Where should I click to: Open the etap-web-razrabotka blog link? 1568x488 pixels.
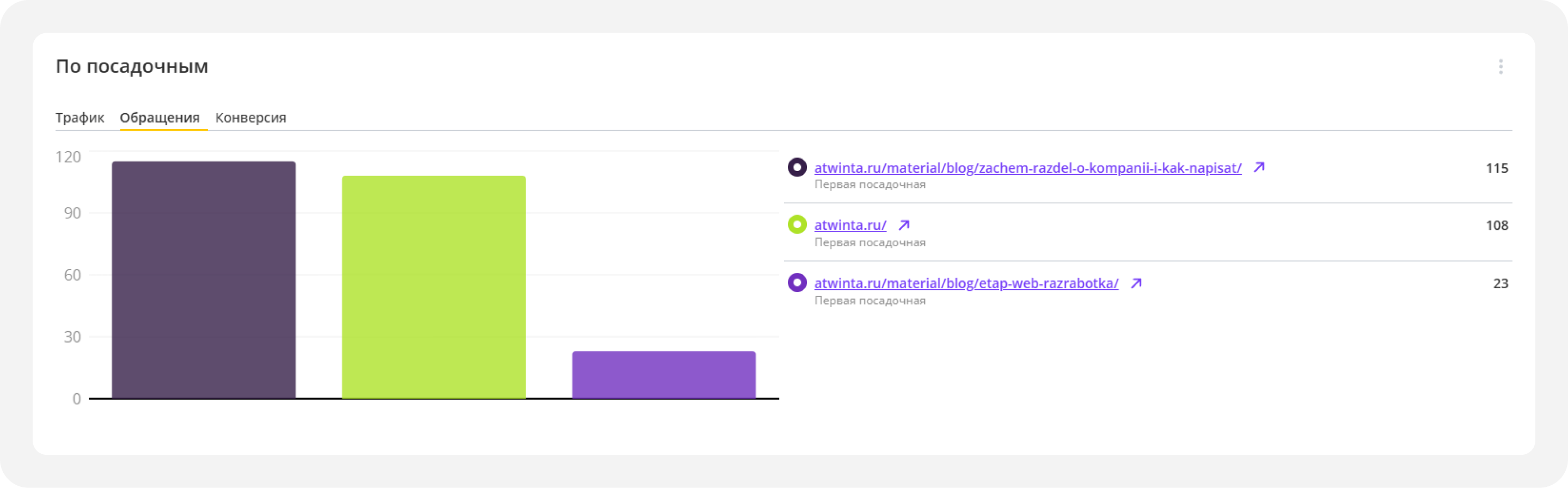966,283
